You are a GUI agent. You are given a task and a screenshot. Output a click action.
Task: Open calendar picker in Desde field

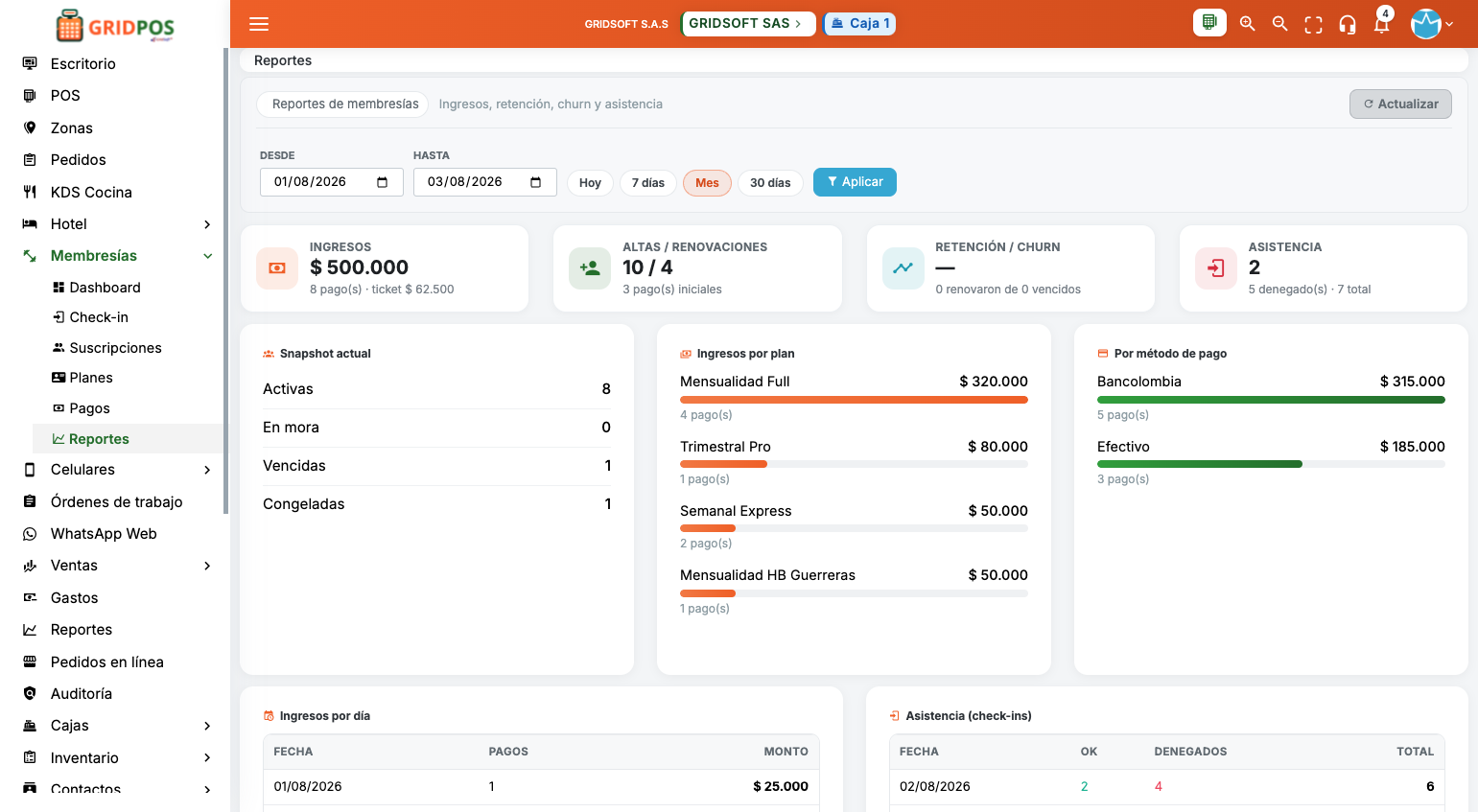(x=383, y=182)
